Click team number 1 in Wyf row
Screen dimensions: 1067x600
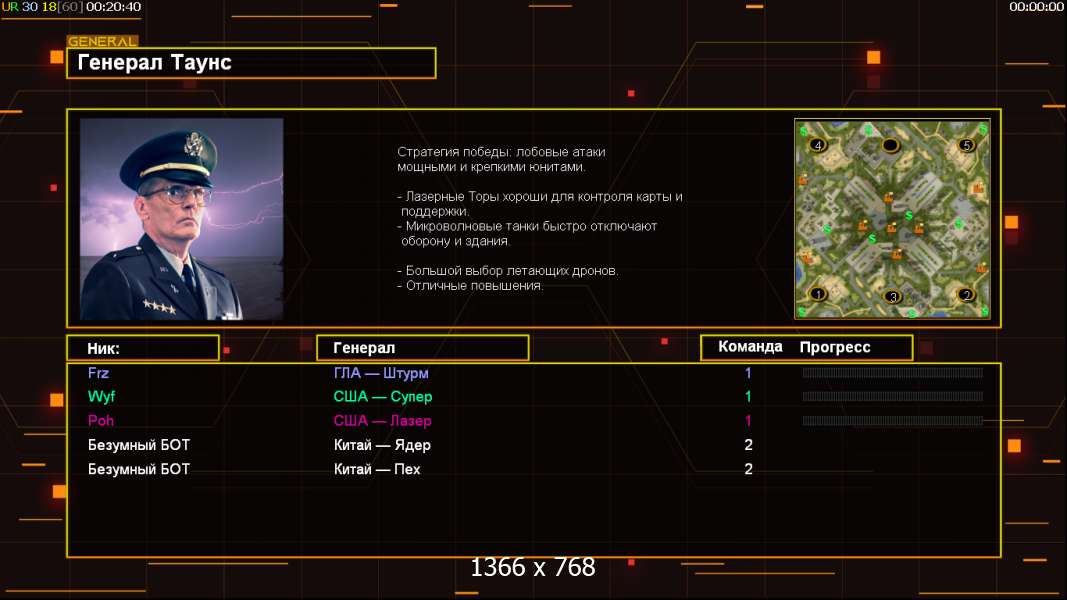[x=748, y=397]
